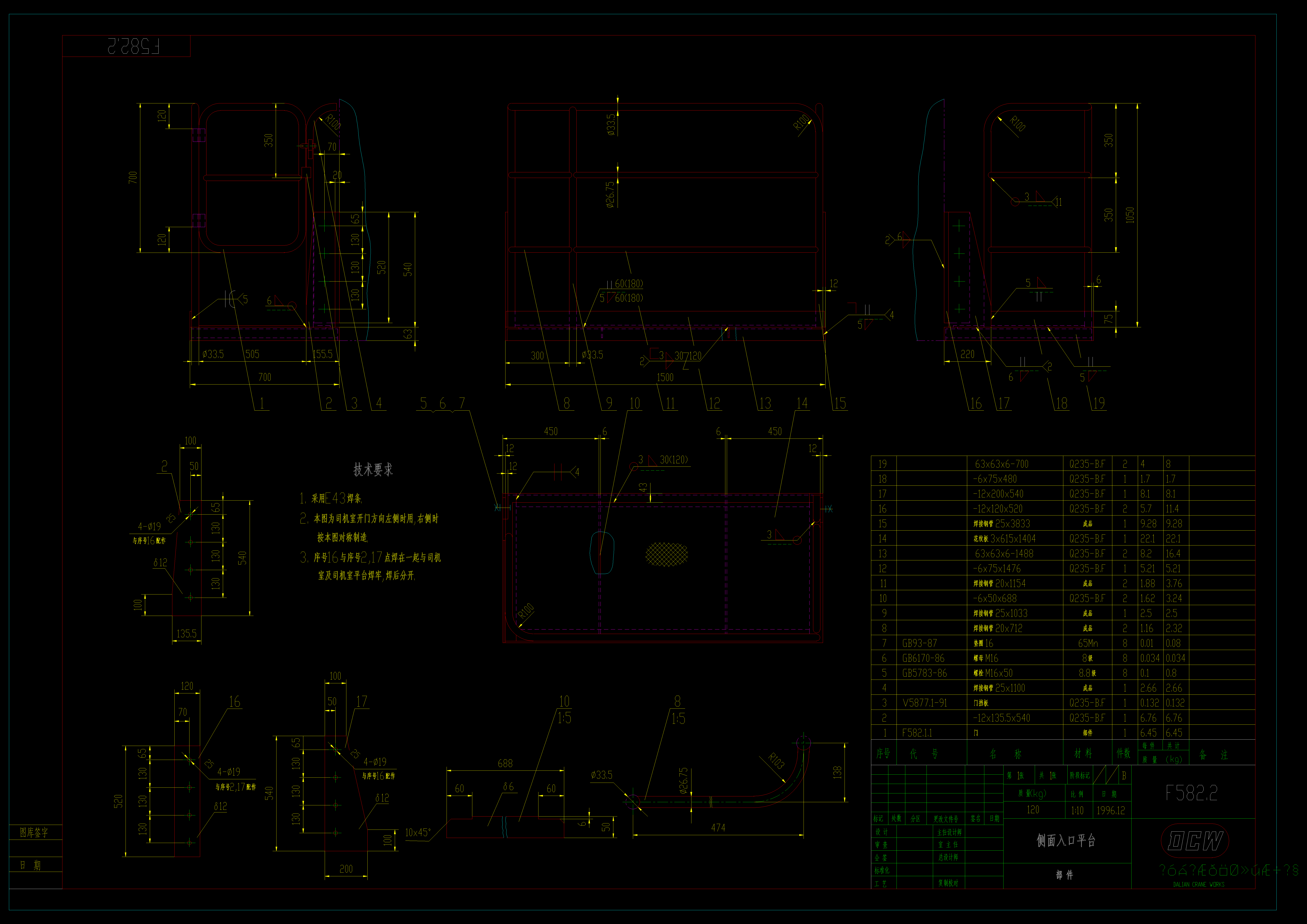Screen dimensions: 1307x924
Task: Click the 155.5 dimension in left view
Action: click(323, 354)
